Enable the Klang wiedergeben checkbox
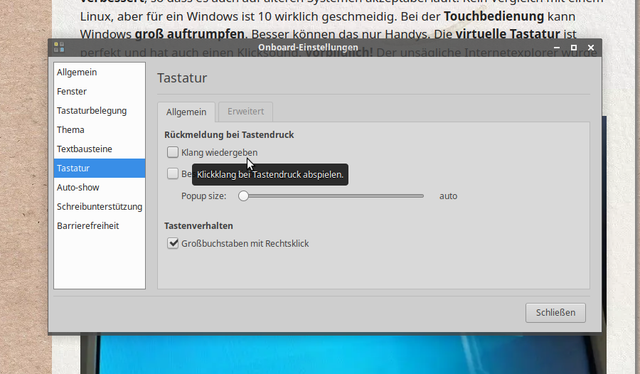 point(173,152)
